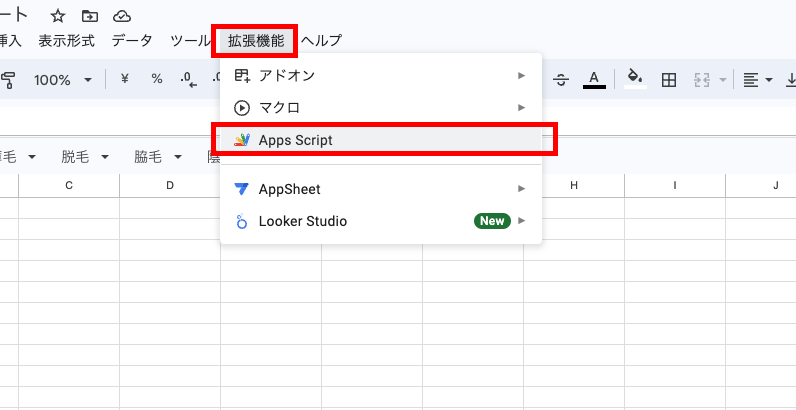796x410 pixels.
Task: Select column H header
Action: [574, 186]
